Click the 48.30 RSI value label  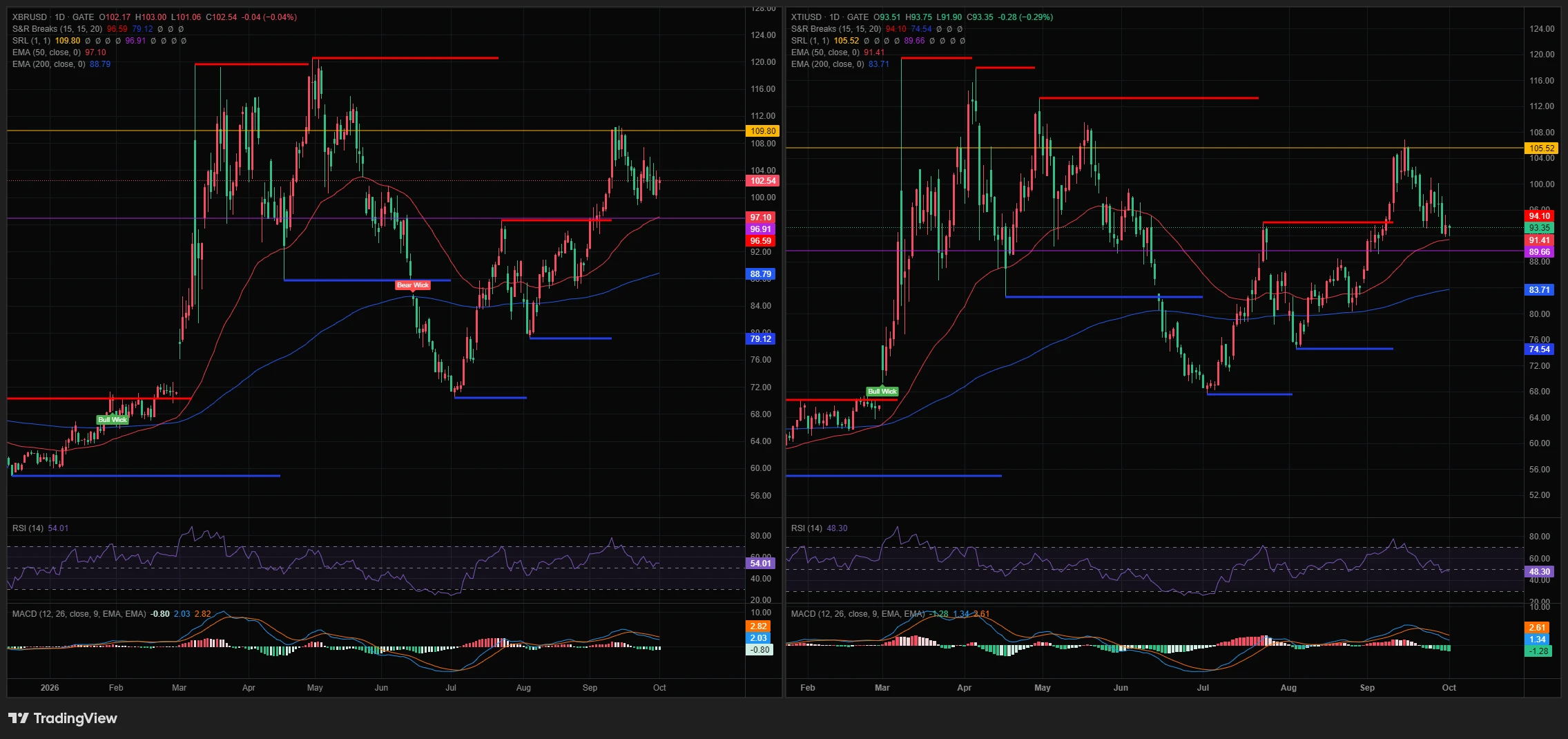1540,572
